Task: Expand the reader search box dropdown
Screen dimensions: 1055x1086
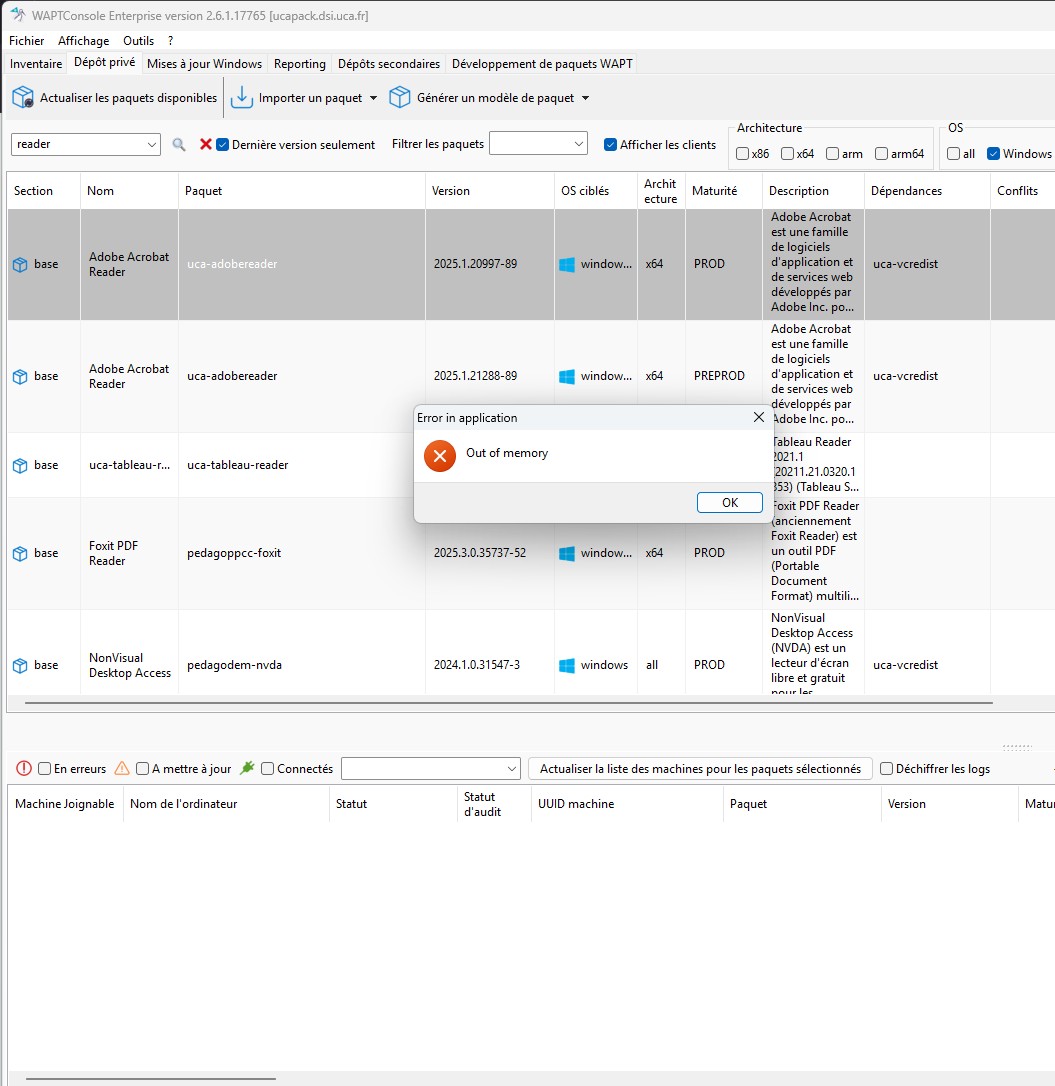Action: coord(152,145)
